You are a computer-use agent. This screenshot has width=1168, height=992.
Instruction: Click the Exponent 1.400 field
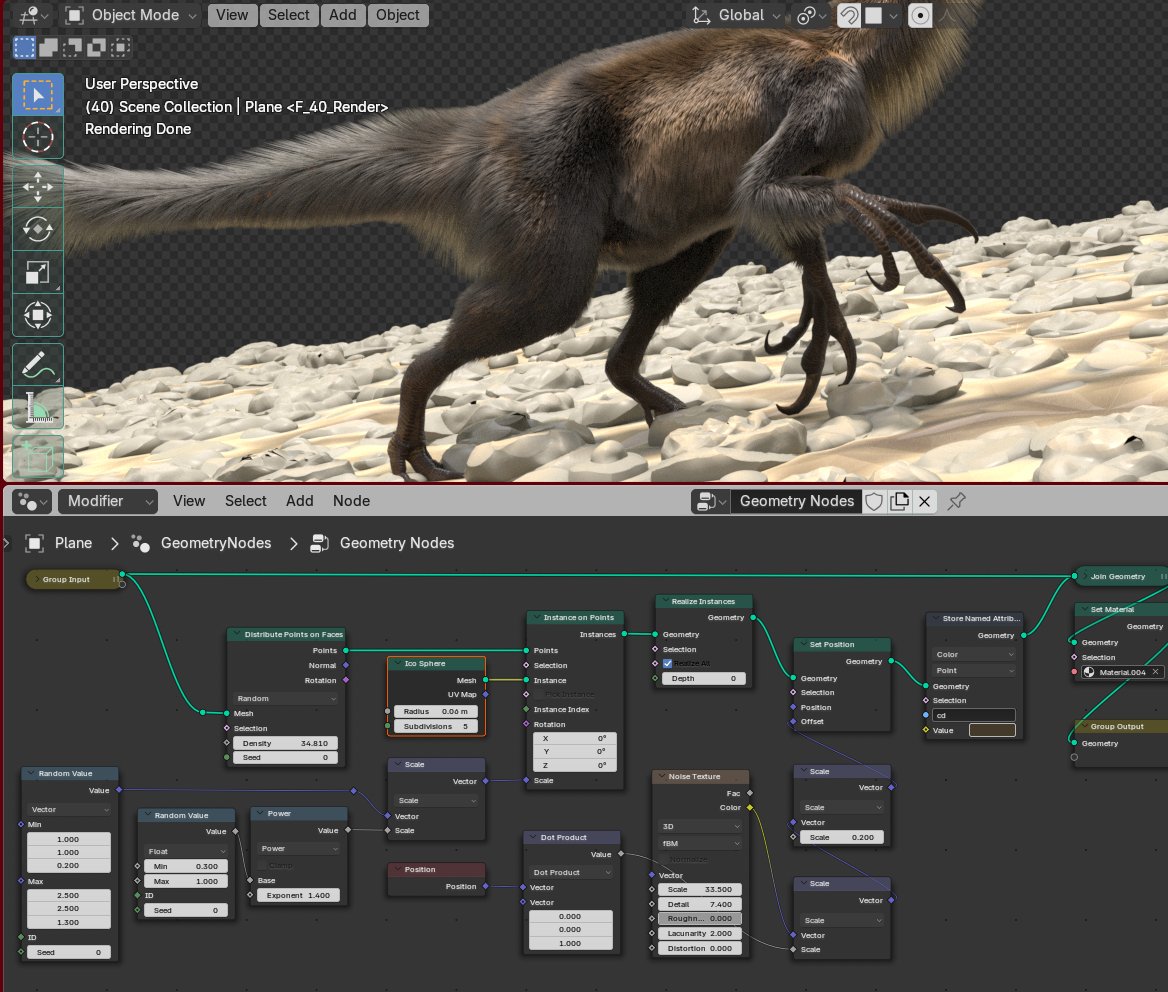pos(298,896)
